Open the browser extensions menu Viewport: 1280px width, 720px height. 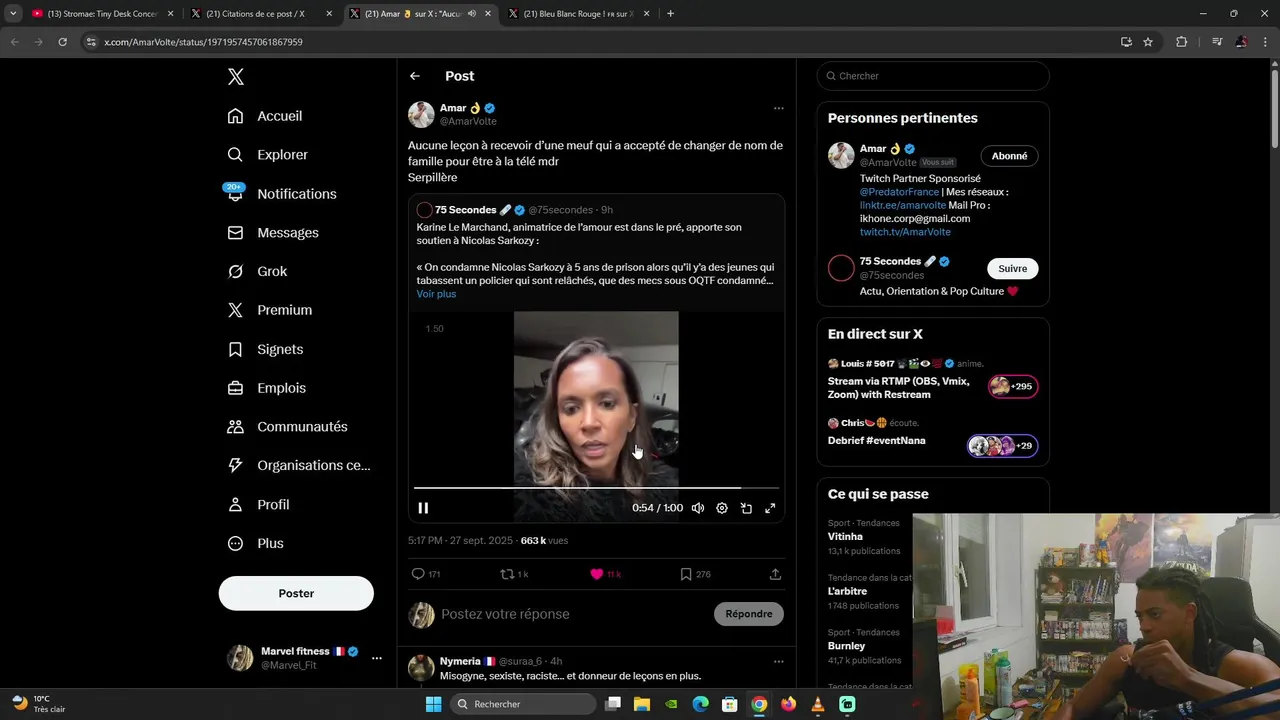(x=1181, y=42)
